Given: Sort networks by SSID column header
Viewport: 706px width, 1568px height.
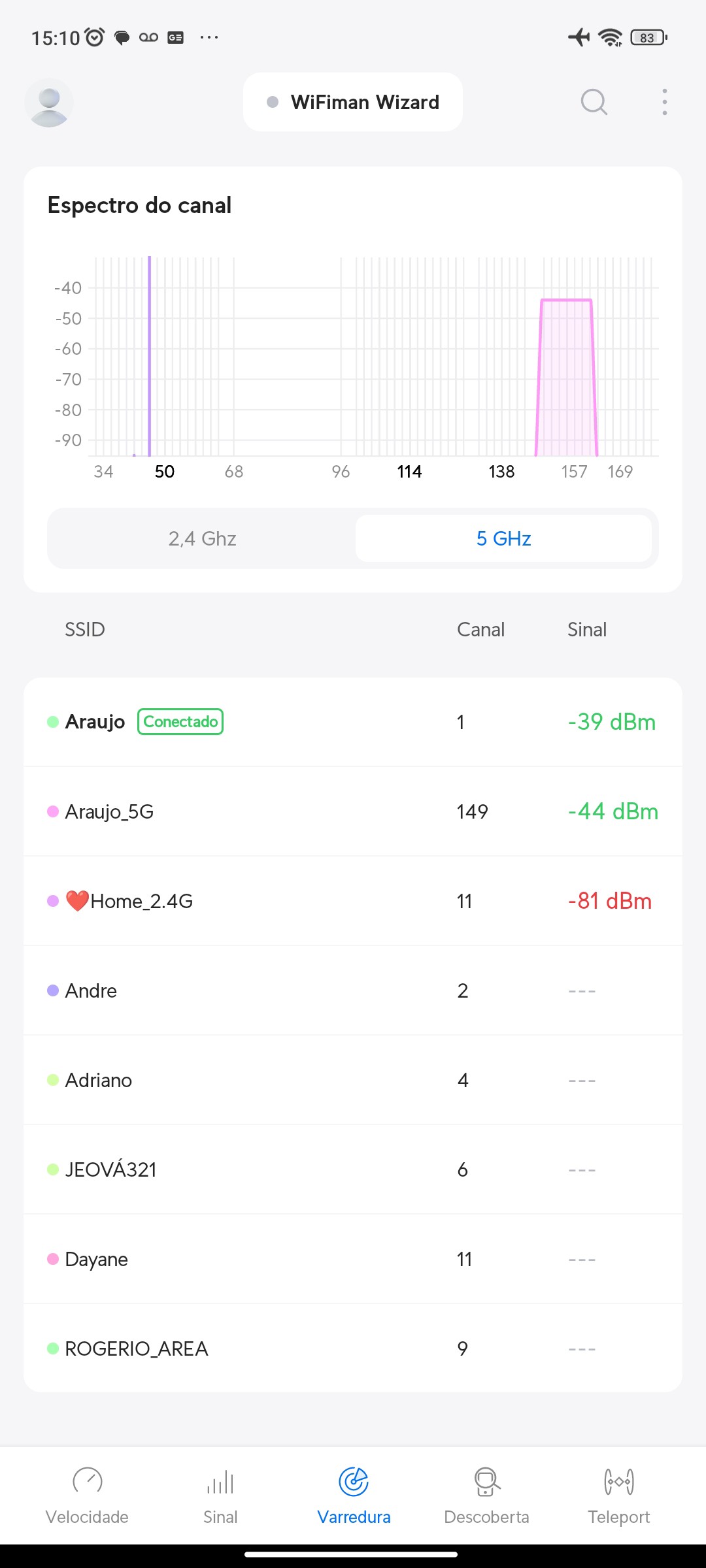Looking at the screenshot, I should 85,630.
